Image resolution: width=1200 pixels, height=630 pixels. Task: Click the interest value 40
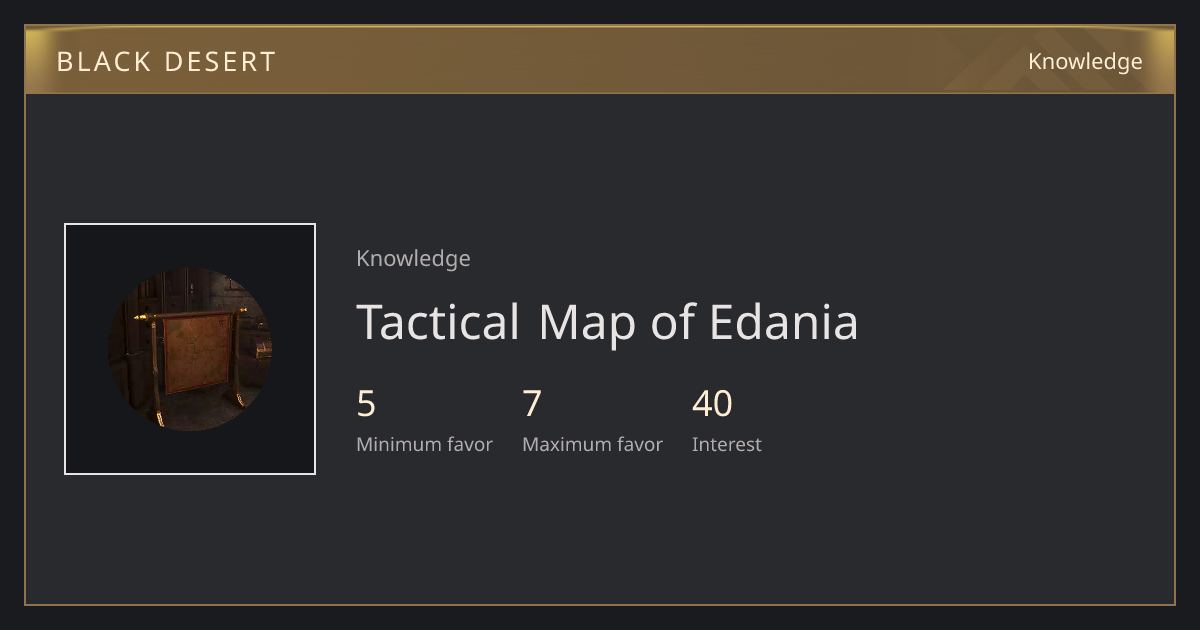coord(712,404)
